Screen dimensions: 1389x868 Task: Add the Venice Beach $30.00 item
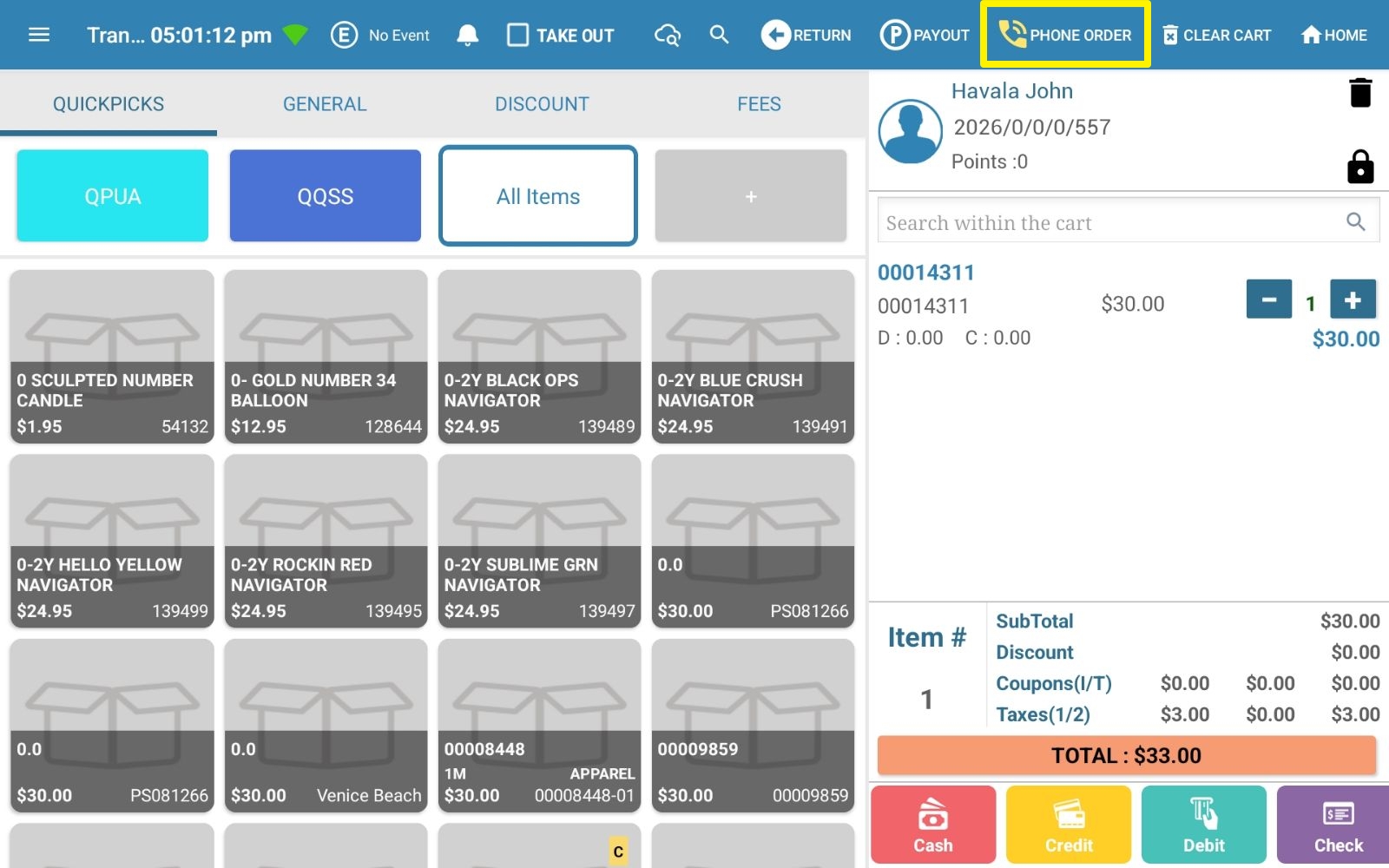pos(326,726)
